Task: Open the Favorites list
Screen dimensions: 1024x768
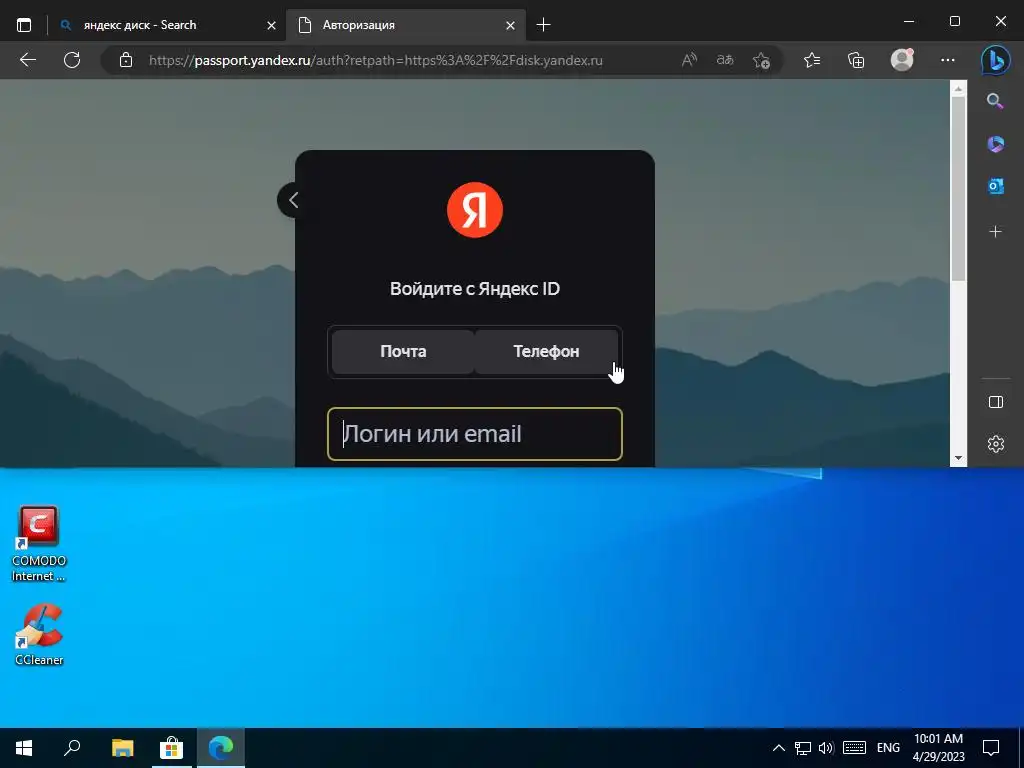Action: click(x=812, y=60)
